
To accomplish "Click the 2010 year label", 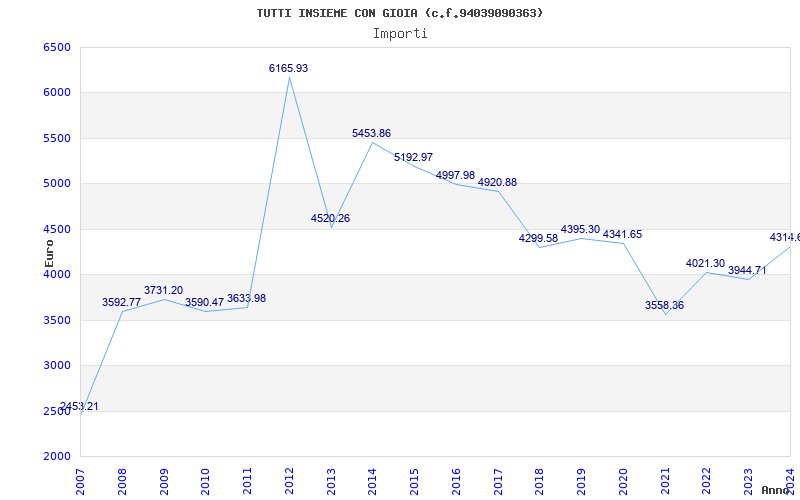I will click(x=206, y=482).
